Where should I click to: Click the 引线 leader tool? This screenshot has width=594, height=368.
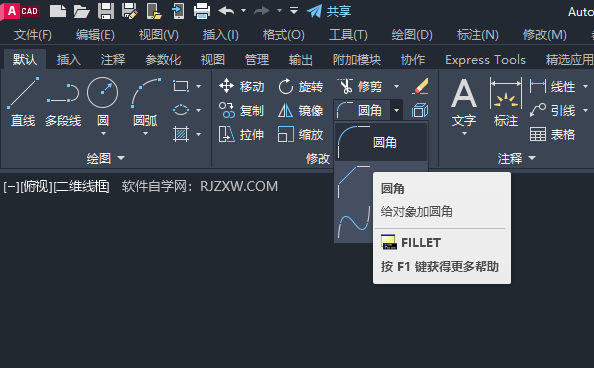pos(552,110)
